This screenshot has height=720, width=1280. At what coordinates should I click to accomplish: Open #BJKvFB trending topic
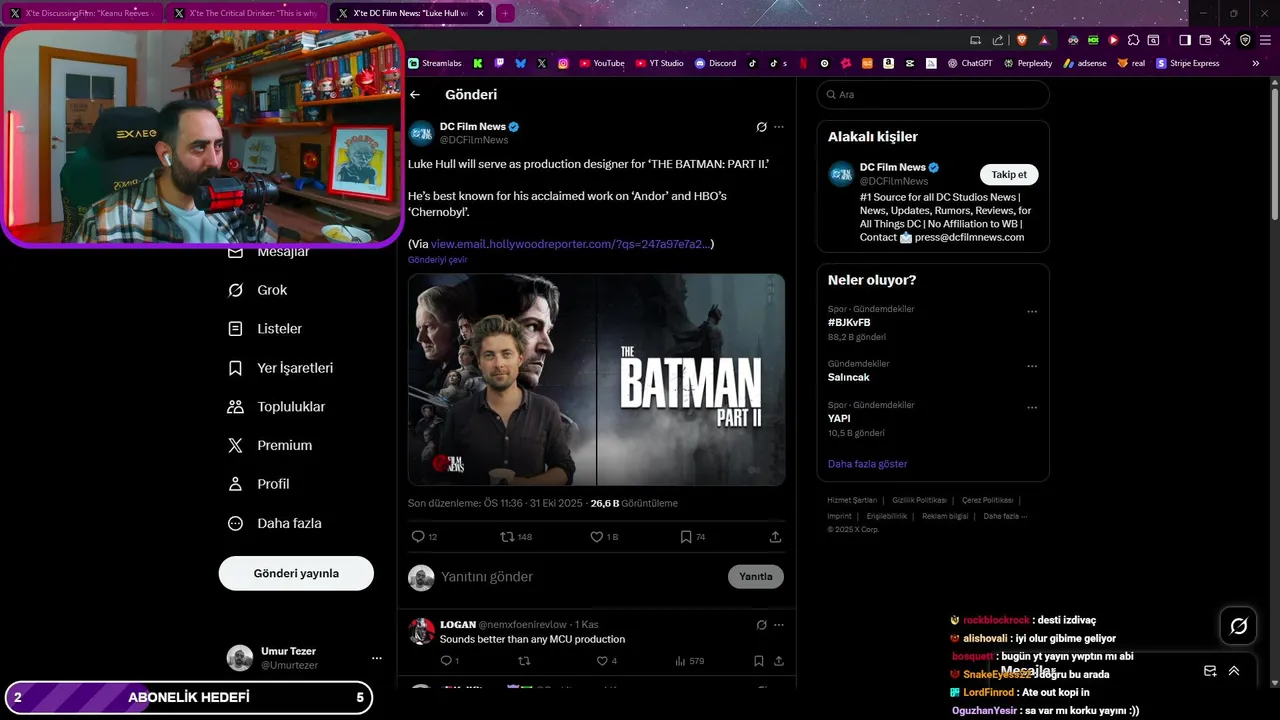point(849,323)
